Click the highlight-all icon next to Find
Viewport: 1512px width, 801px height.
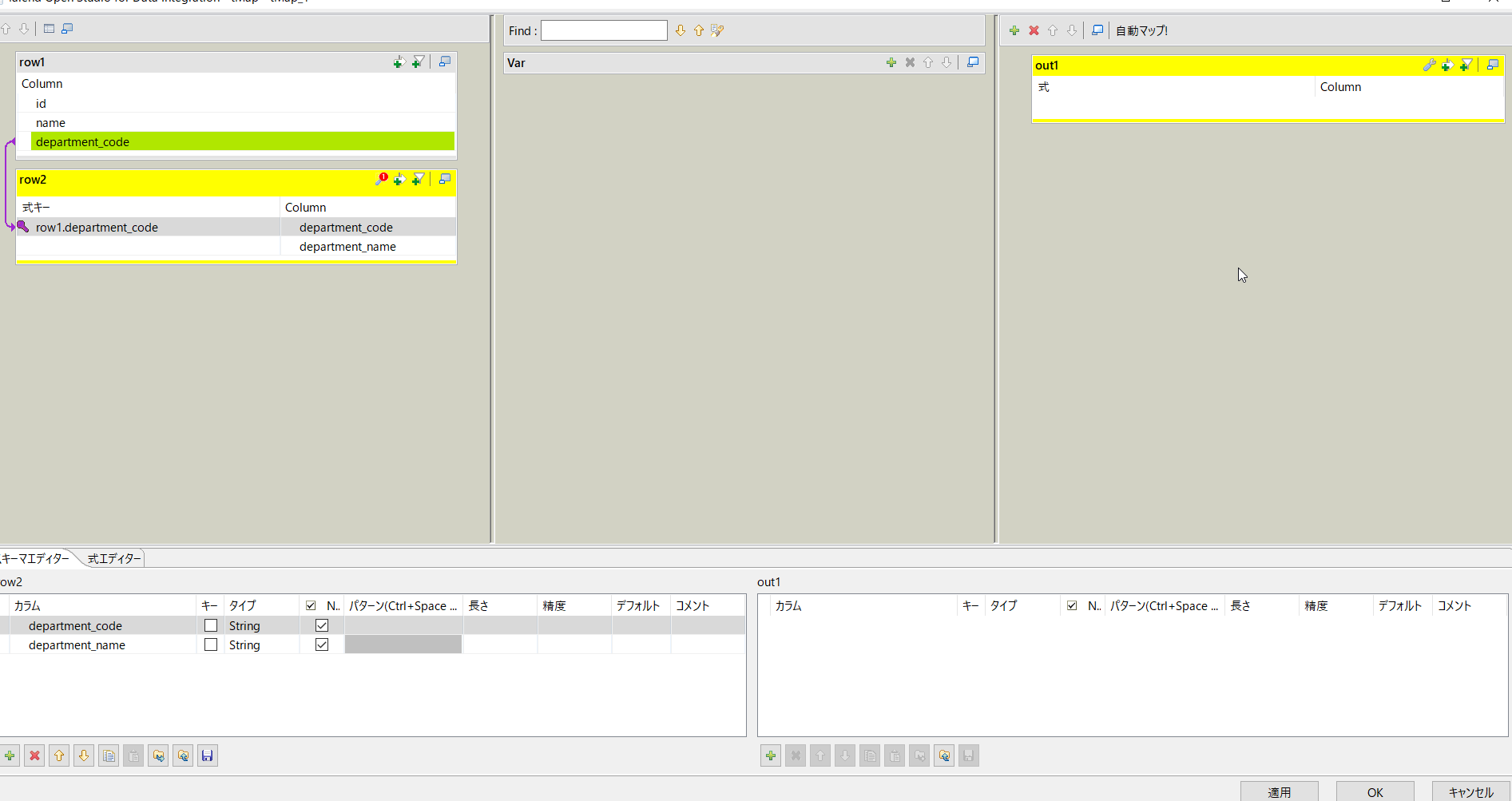pos(717,30)
